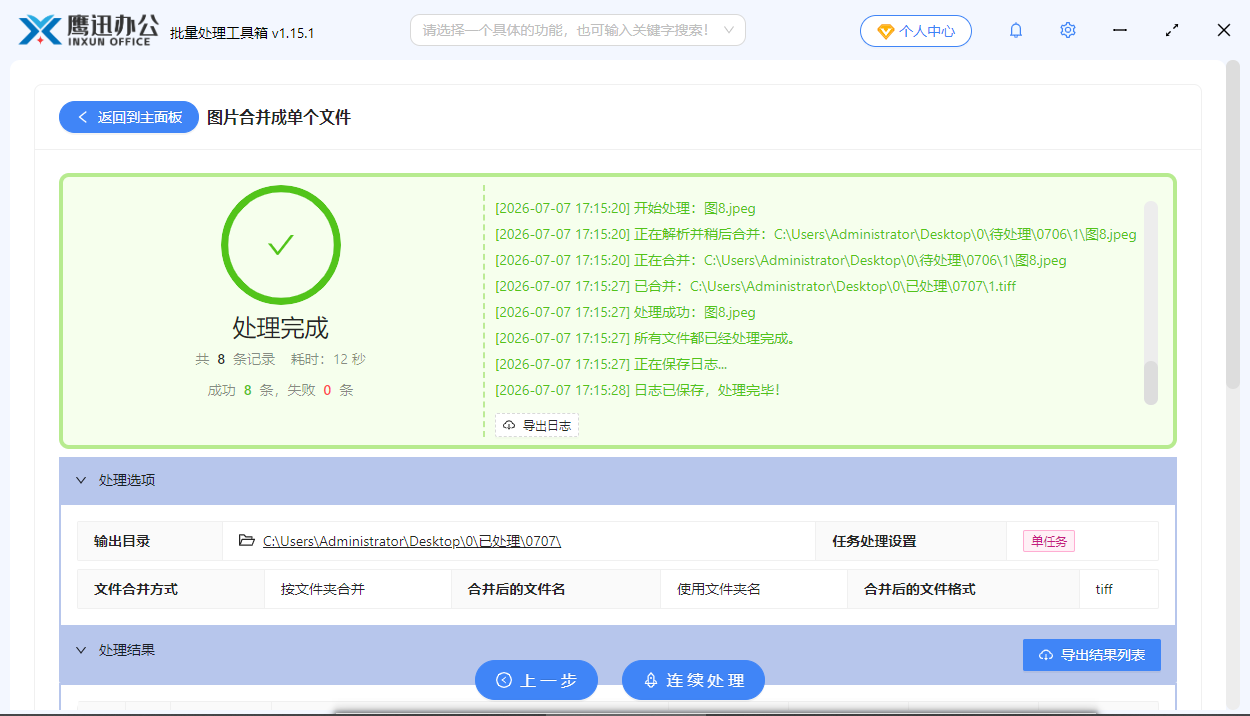Open output directory path link
The image size is (1250, 716).
412,541
